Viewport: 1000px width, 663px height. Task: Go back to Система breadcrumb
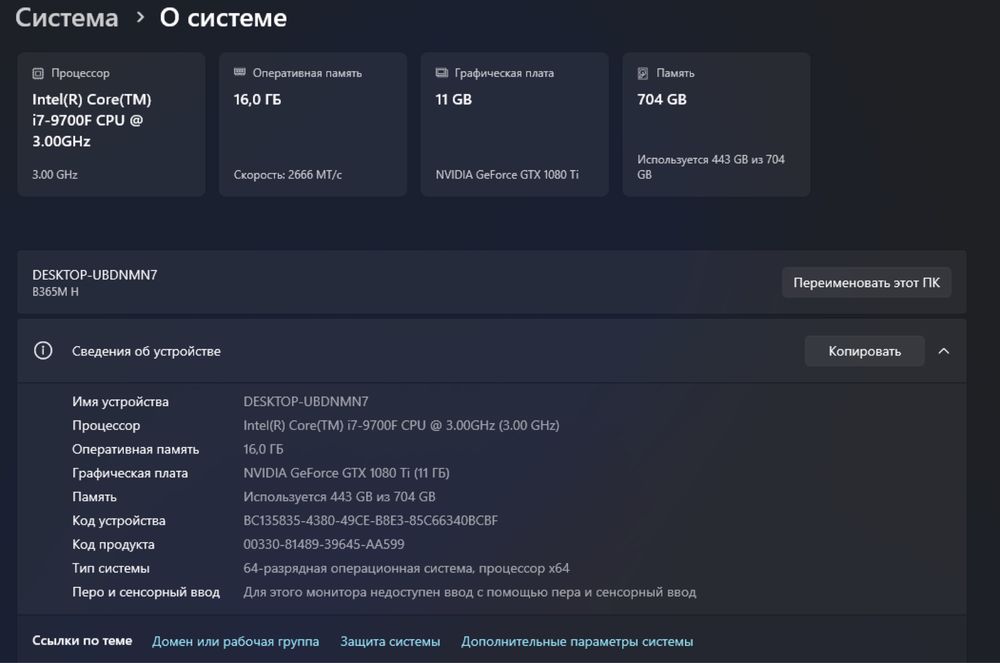pos(66,17)
